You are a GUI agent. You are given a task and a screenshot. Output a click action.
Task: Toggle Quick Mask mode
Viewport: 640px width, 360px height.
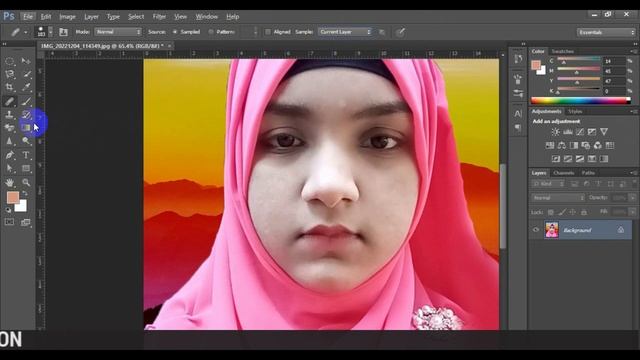[x=9, y=222]
